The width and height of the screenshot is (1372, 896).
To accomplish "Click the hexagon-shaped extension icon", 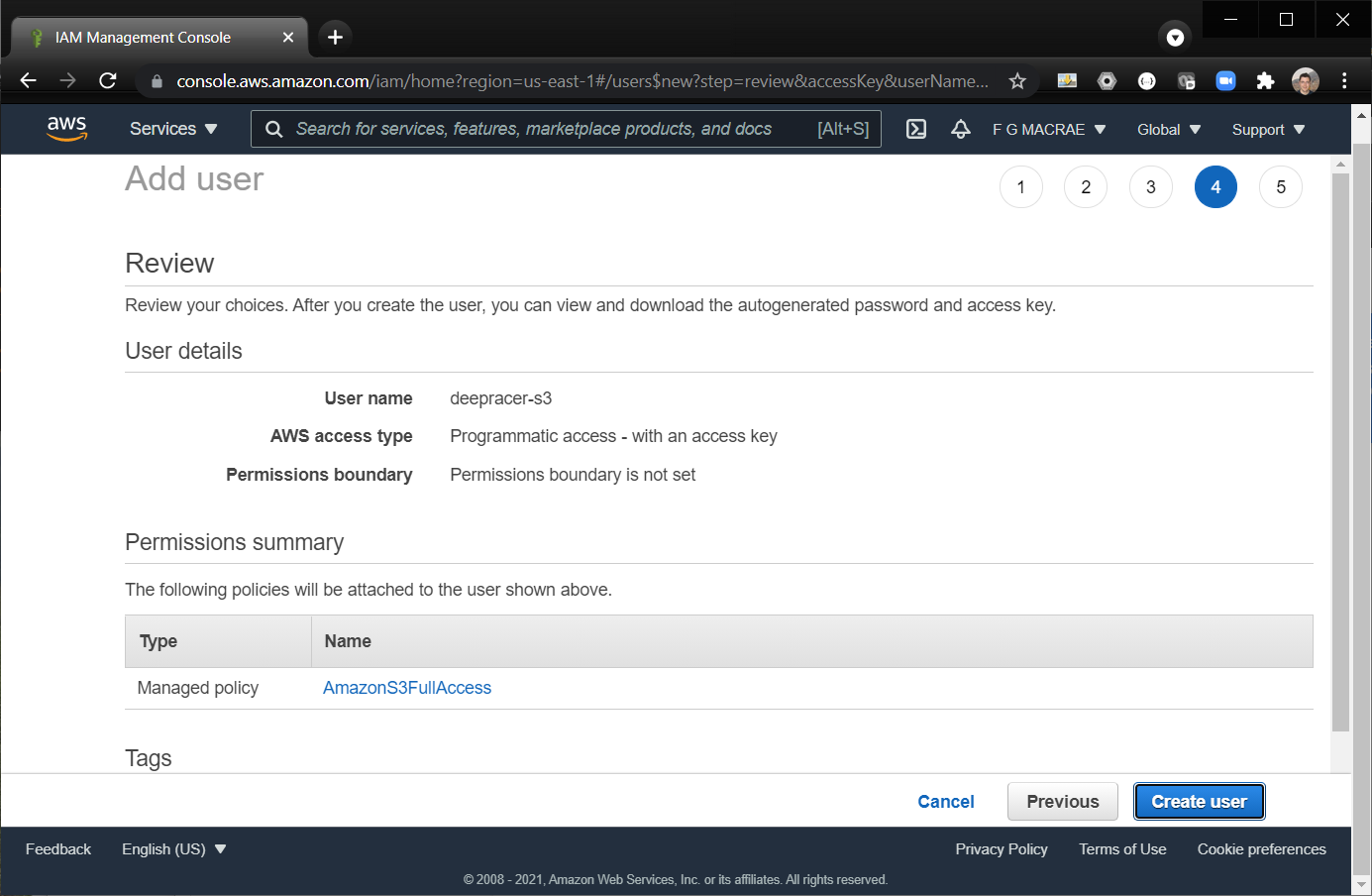I will coord(1107,81).
